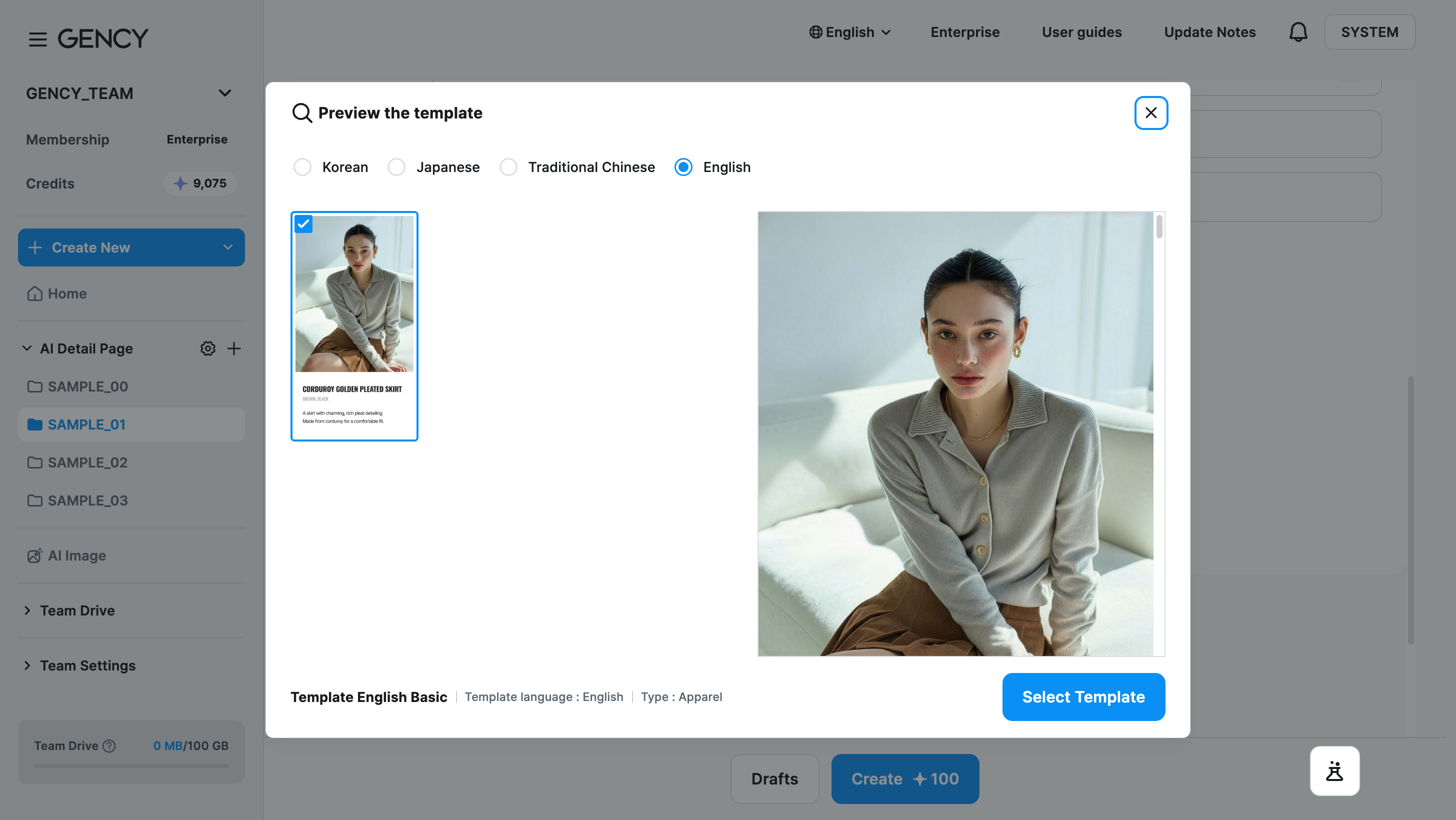
Task: Add new AI Detail Page folder with plus icon
Action: click(233, 348)
